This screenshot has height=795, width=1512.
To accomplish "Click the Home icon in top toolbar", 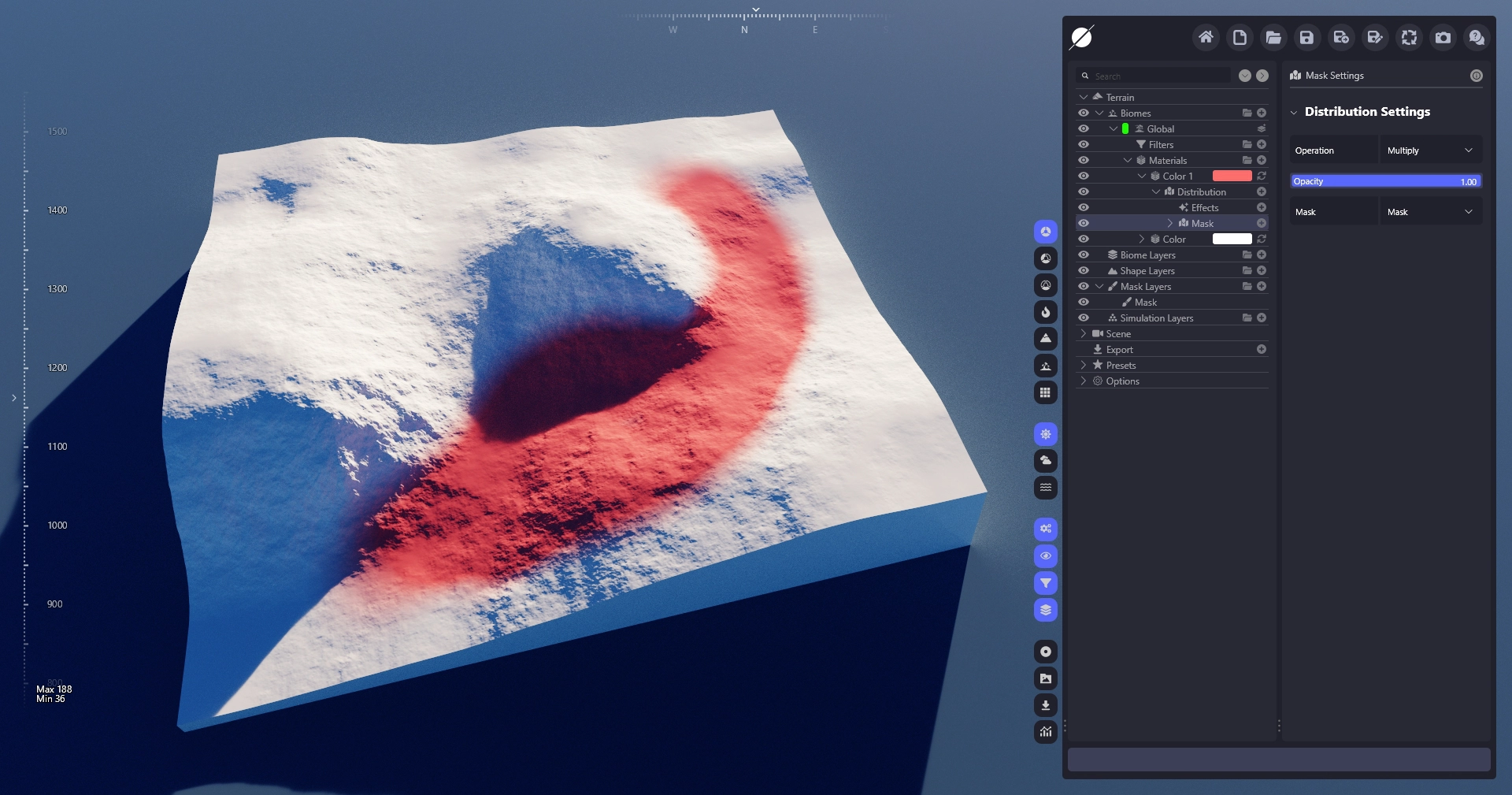I will point(1206,37).
